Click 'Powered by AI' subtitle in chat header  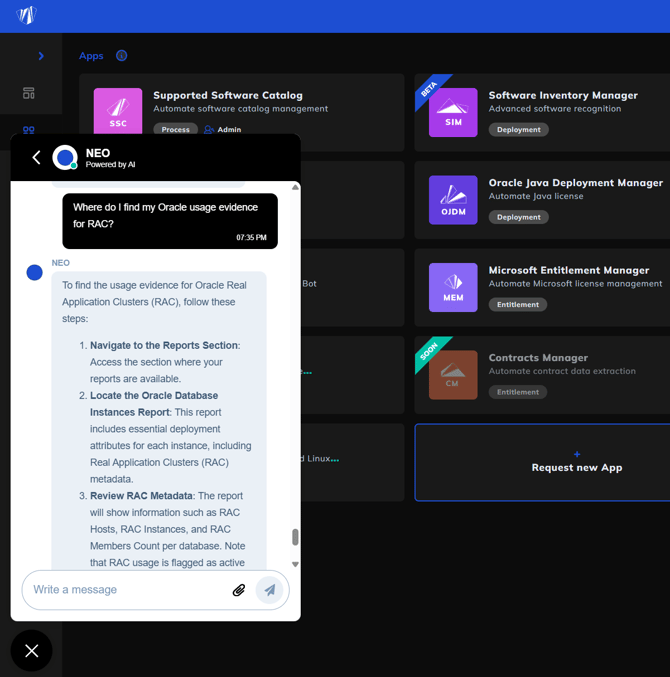point(110,165)
